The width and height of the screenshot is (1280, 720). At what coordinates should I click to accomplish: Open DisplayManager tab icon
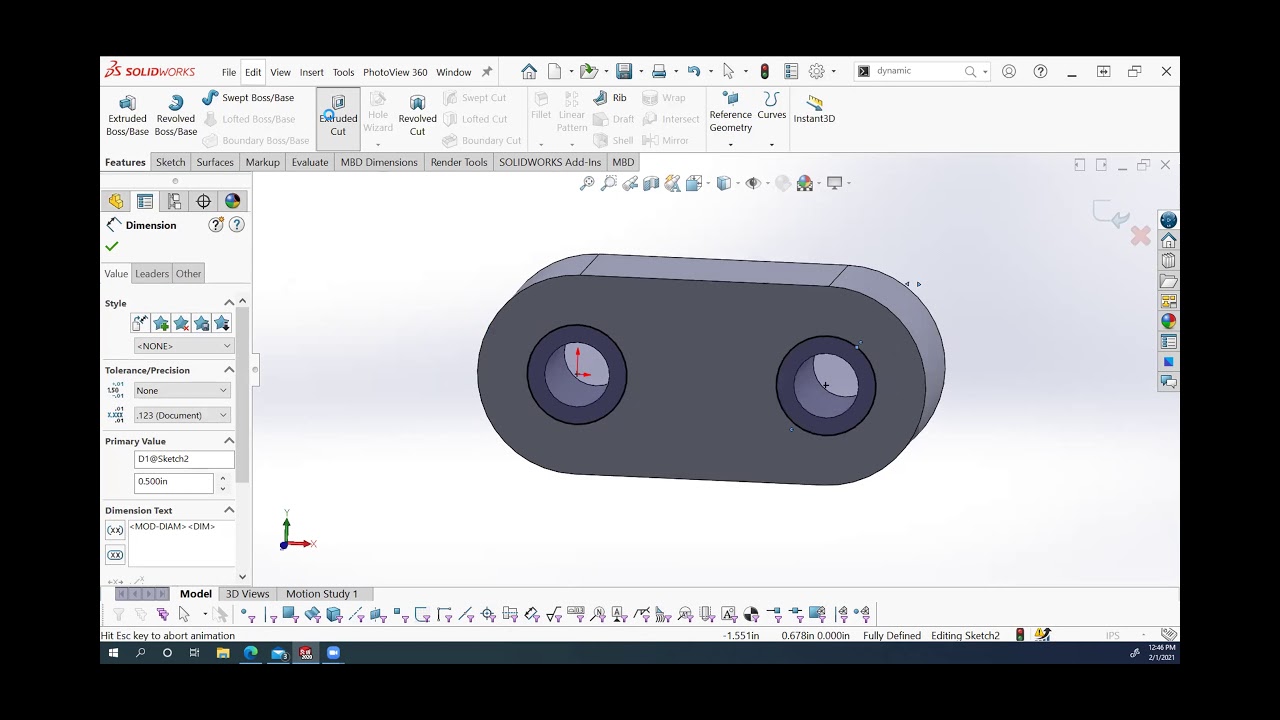(x=232, y=201)
